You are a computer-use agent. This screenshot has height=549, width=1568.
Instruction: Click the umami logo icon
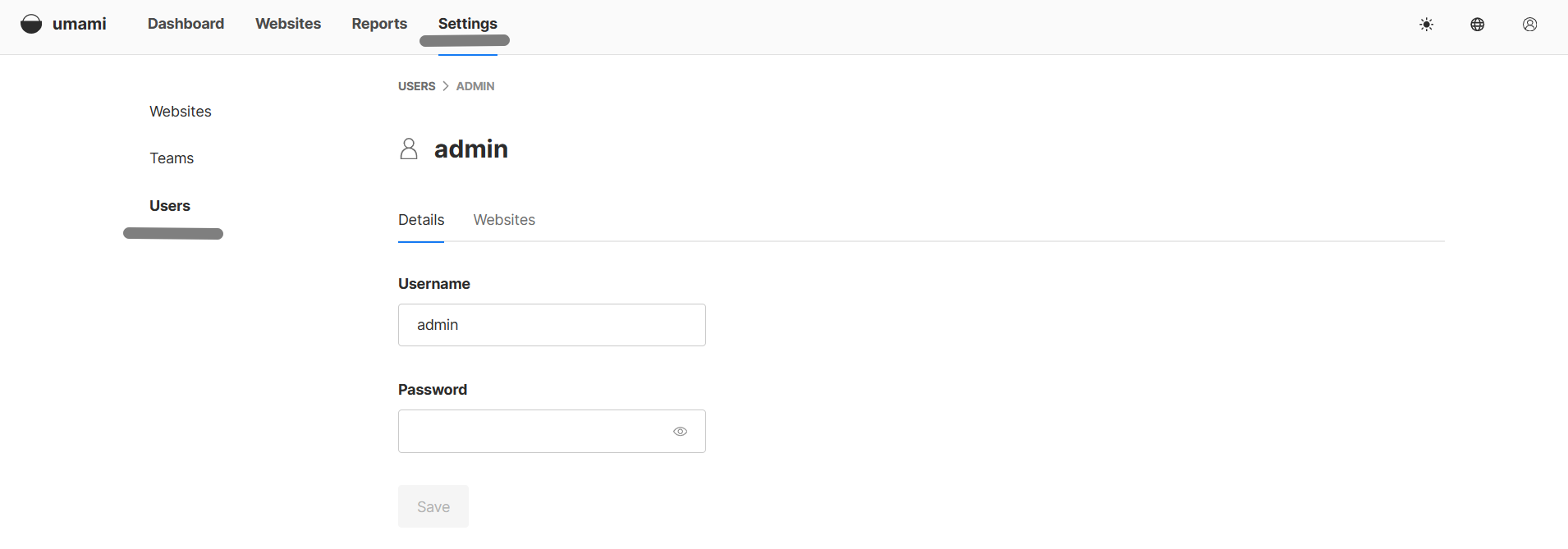[x=31, y=24]
